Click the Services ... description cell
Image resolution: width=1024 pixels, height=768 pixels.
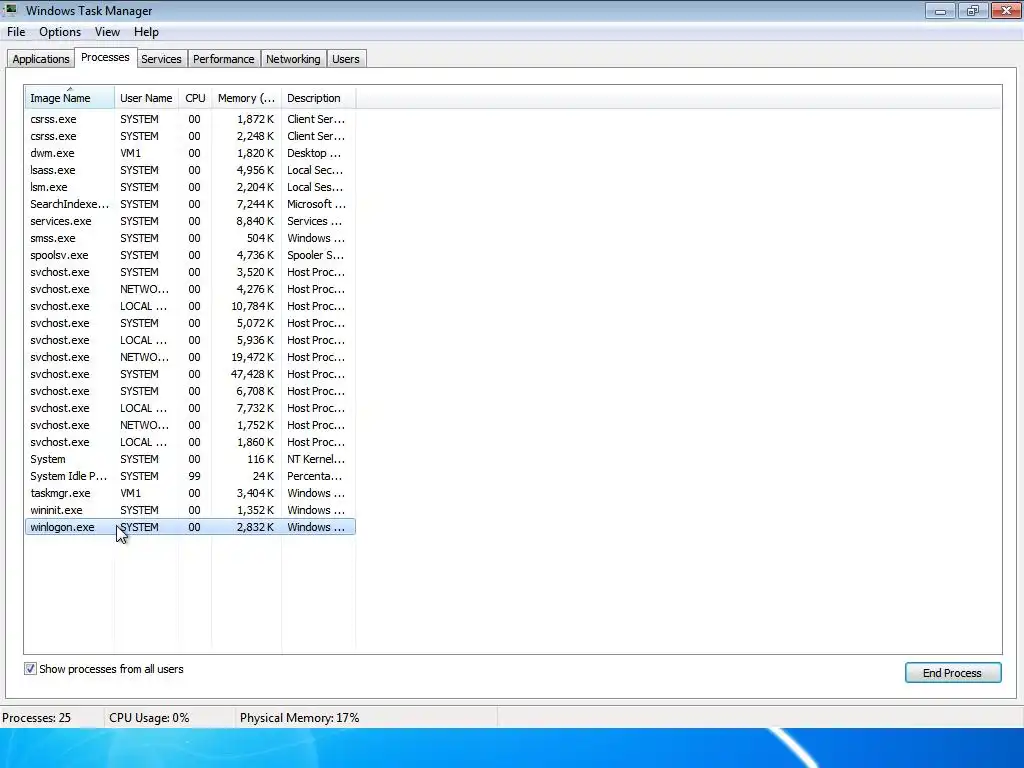click(315, 221)
